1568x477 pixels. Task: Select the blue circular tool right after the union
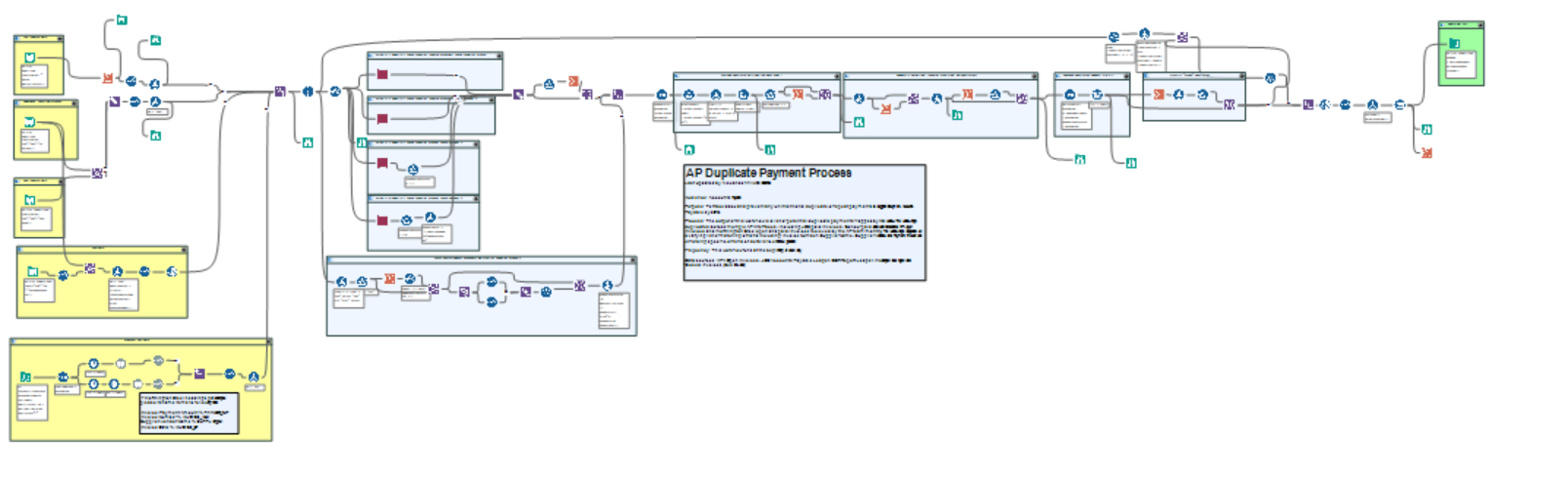click(x=307, y=92)
